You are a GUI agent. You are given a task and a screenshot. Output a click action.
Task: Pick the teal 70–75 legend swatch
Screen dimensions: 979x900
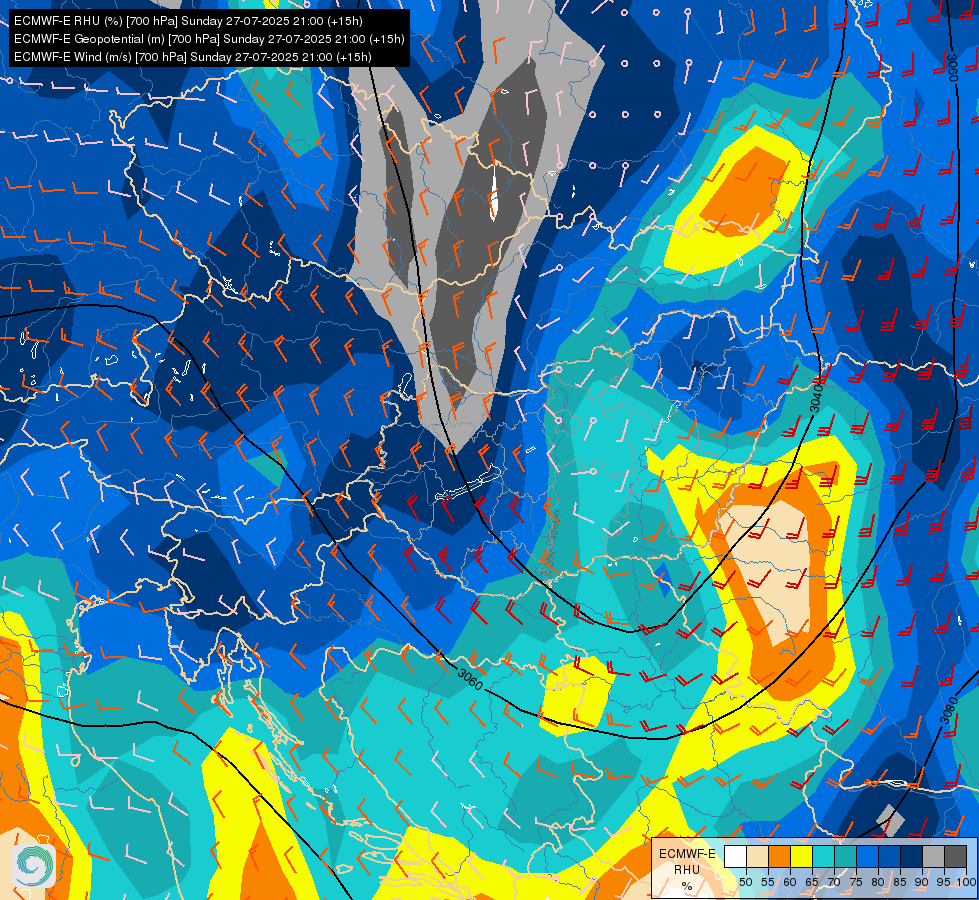[x=845, y=856]
